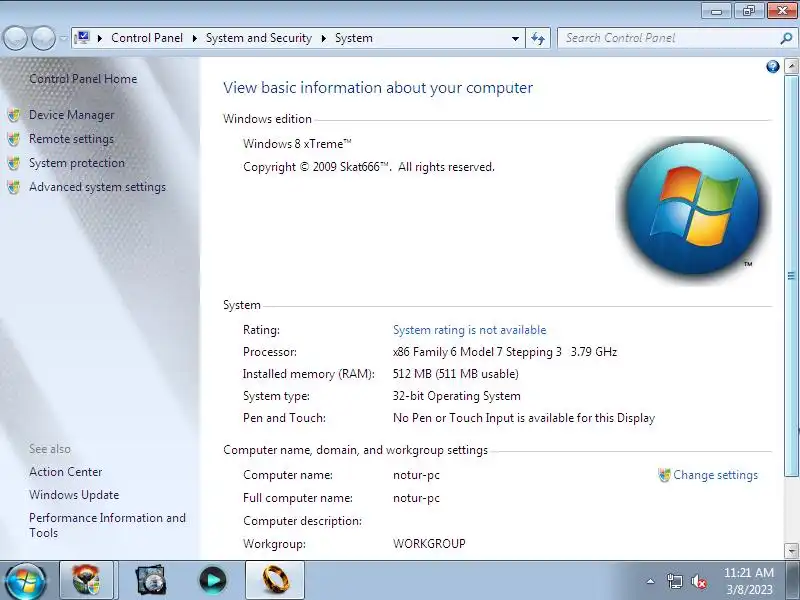Open Remote settings link
800x600 pixels.
(71, 139)
